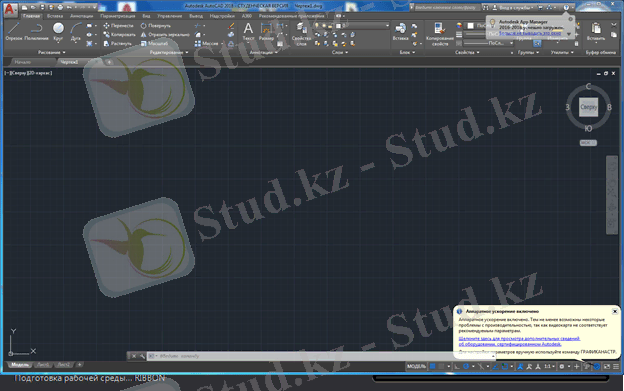Select the Круг (circle) tool
The width and height of the screenshot is (624, 391).
click(58, 31)
